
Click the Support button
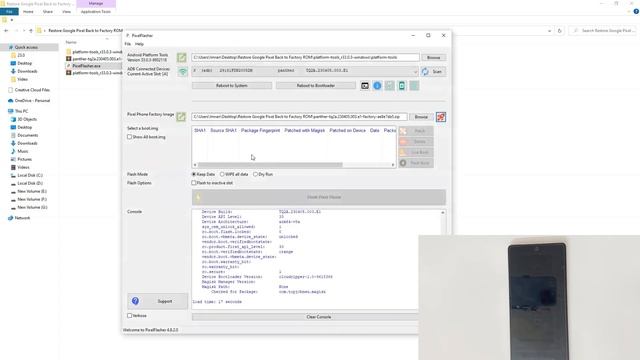[158, 301]
